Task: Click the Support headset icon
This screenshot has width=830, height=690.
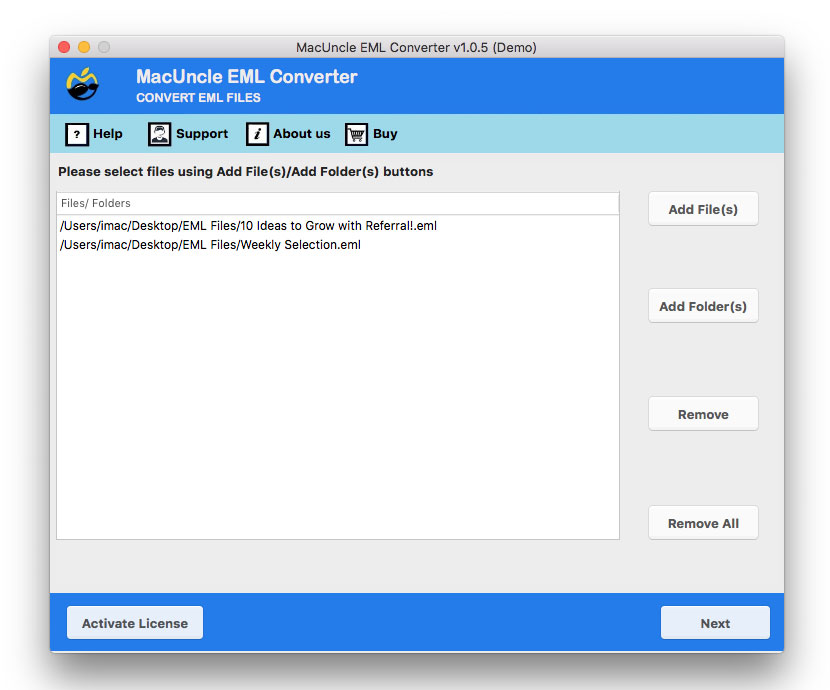Action: 159,134
